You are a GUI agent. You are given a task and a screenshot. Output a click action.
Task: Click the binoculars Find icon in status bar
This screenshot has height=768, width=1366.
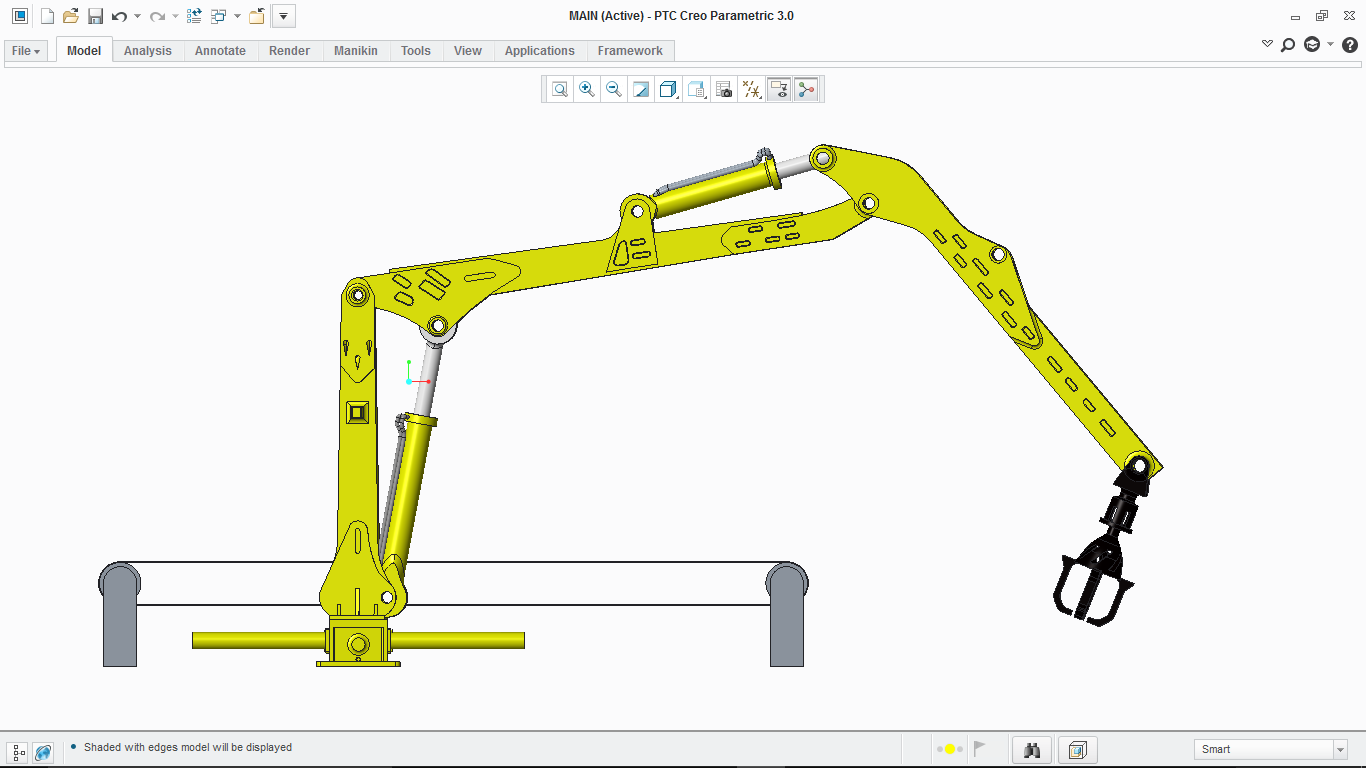click(x=1033, y=749)
